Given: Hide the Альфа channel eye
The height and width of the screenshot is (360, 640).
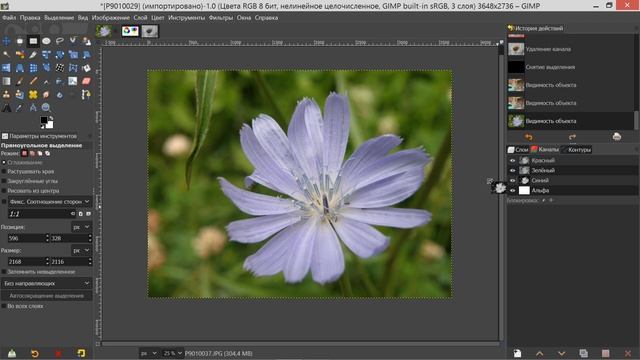Looking at the screenshot, I should [x=513, y=190].
